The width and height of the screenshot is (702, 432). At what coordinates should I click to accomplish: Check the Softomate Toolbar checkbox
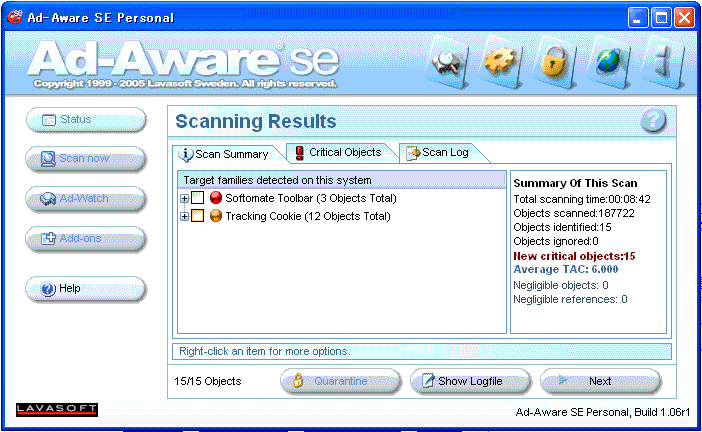pyautogui.click(x=197, y=198)
